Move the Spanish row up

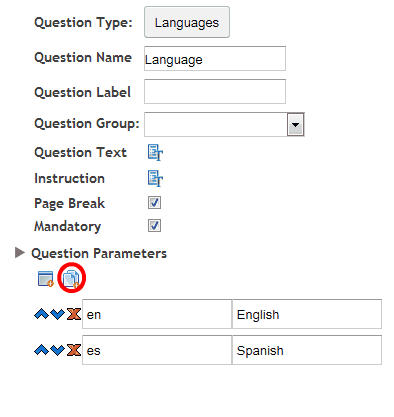tap(41, 350)
